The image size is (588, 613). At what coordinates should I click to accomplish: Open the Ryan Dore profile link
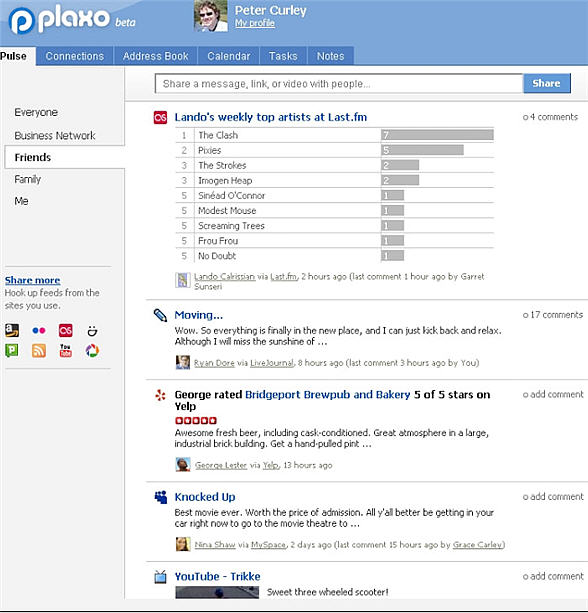click(214, 363)
